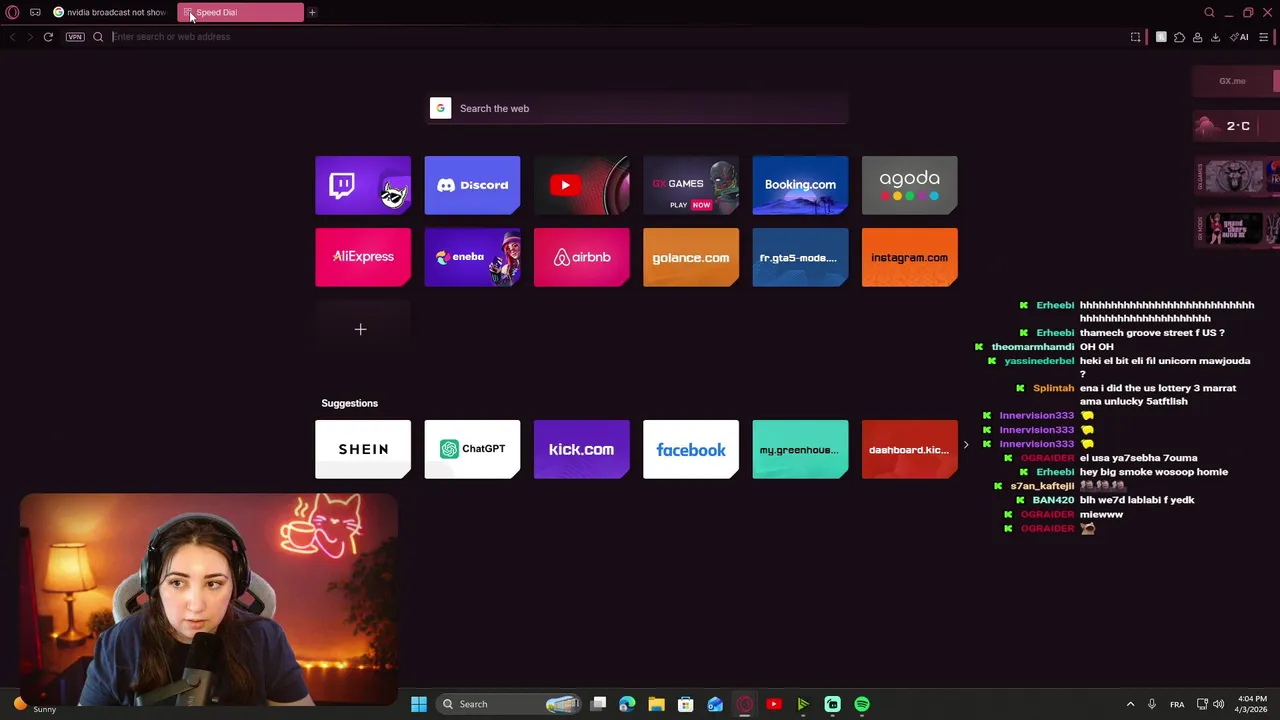
Task: Open the facebook suggestion tile
Action: click(x=691, y=449)
